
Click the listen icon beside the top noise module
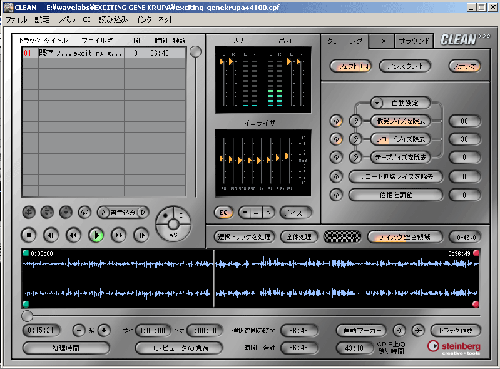coord(356,121)
